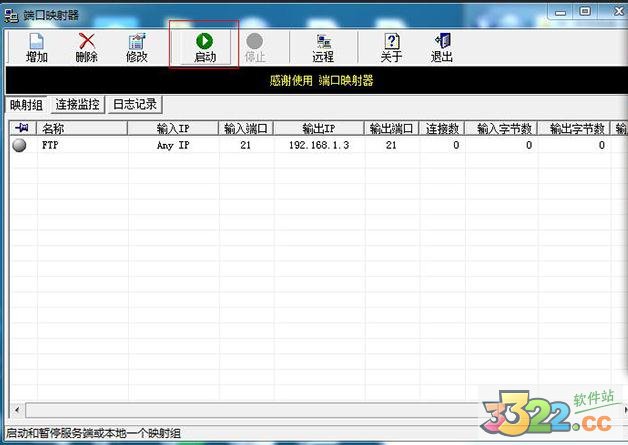Maximize the port mapper window
Viewport: 628px width, 445px height.
pyautogui.click(x=585, y=11)
